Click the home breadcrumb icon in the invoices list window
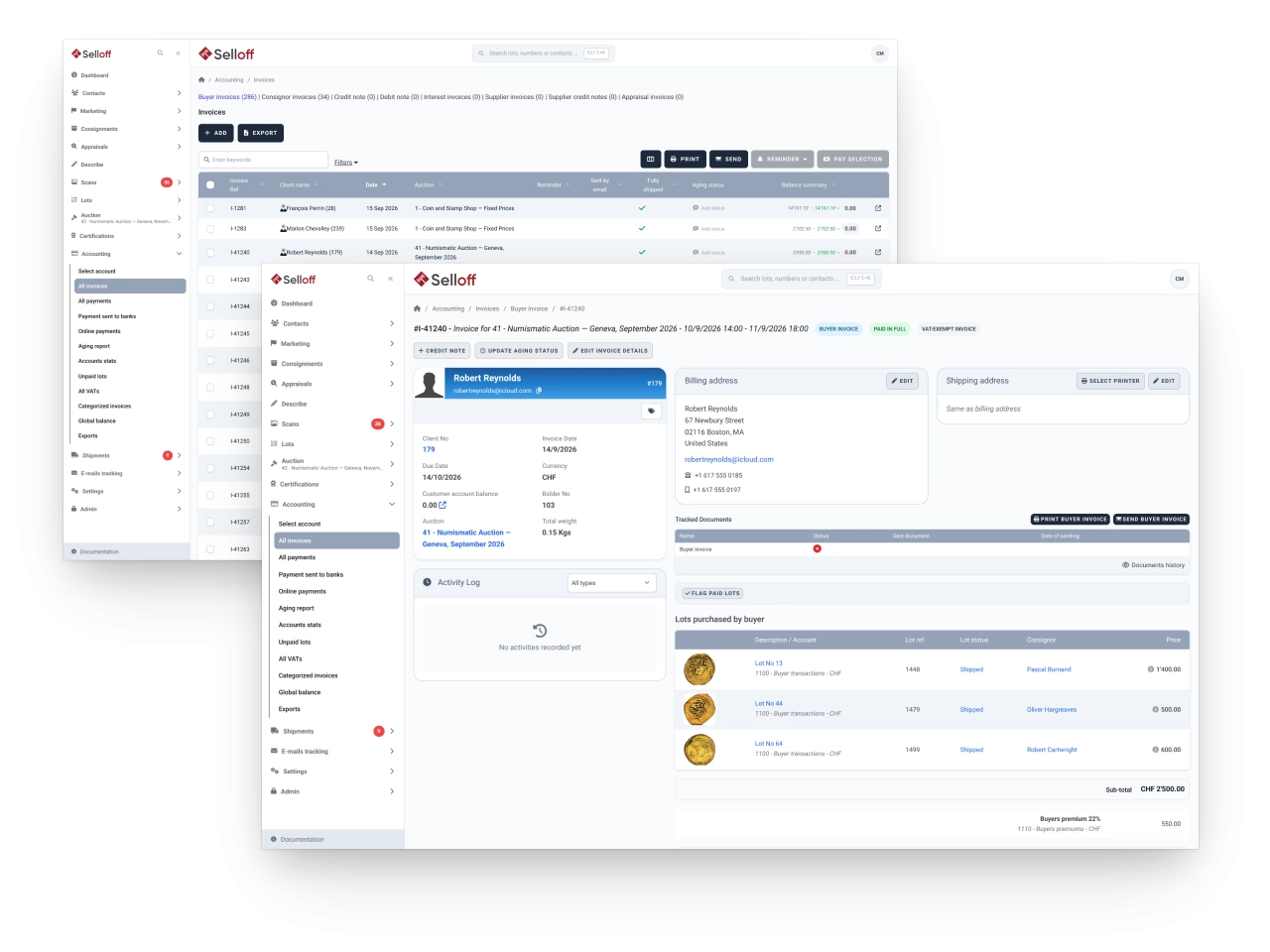1270x952 pixels. 201,80
